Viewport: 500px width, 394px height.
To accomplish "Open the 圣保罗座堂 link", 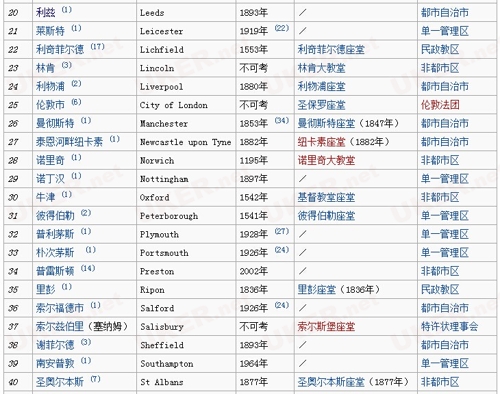I will tap(321, 105).
